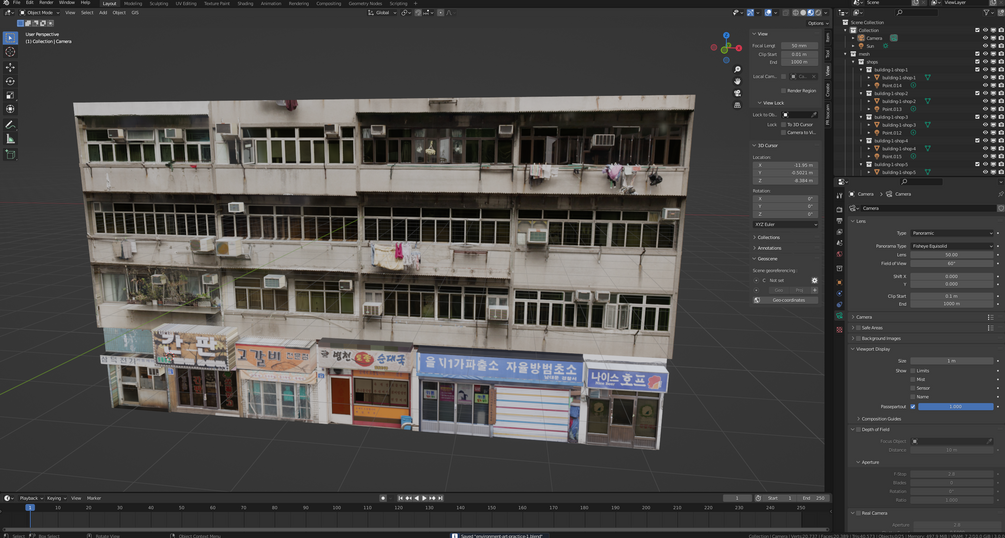This screenshot has height=538, width=1005.
Task: Jump to the last frame of the timeline
Action: tap(440, 498)
